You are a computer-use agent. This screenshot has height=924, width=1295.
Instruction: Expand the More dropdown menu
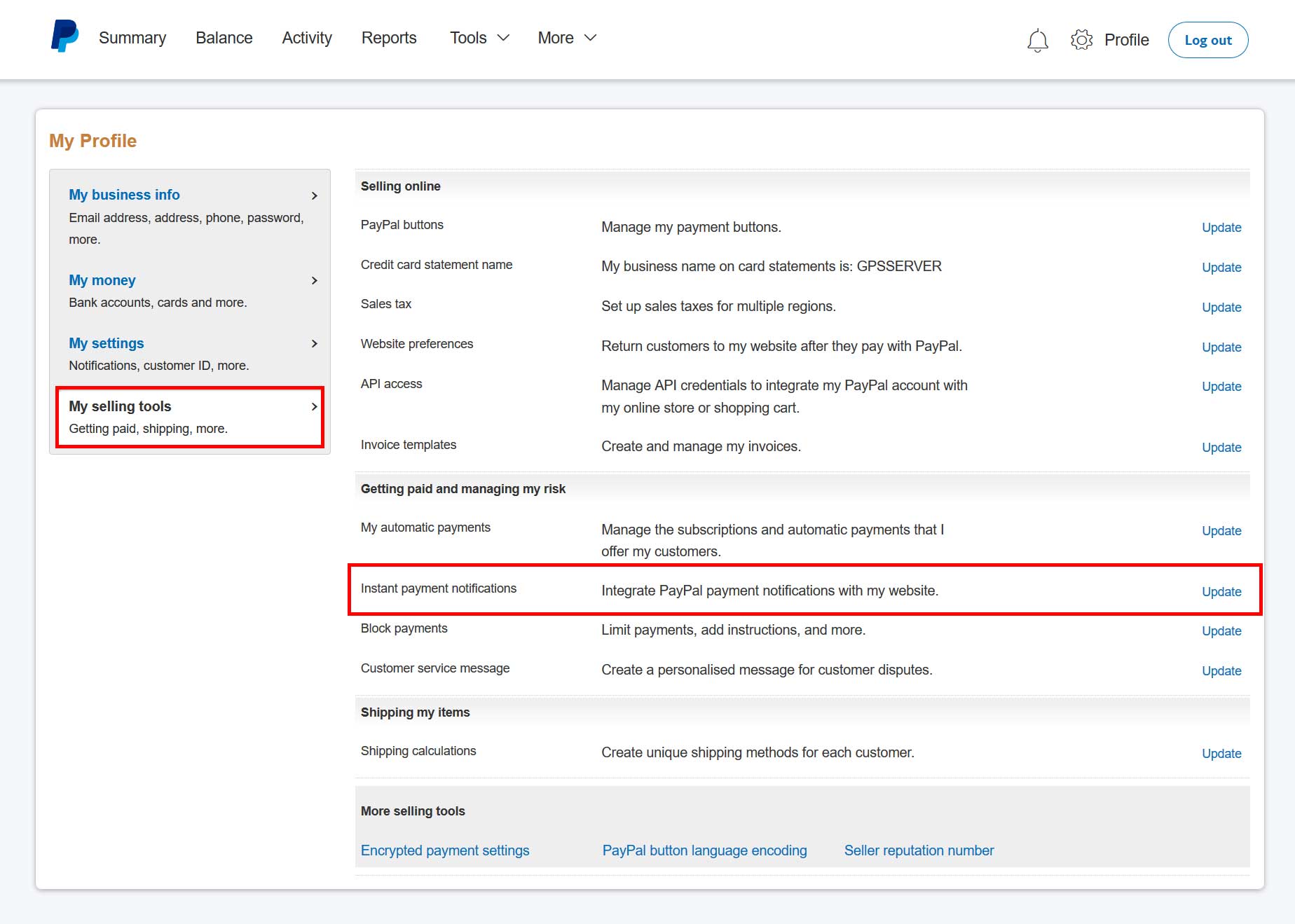567,38
